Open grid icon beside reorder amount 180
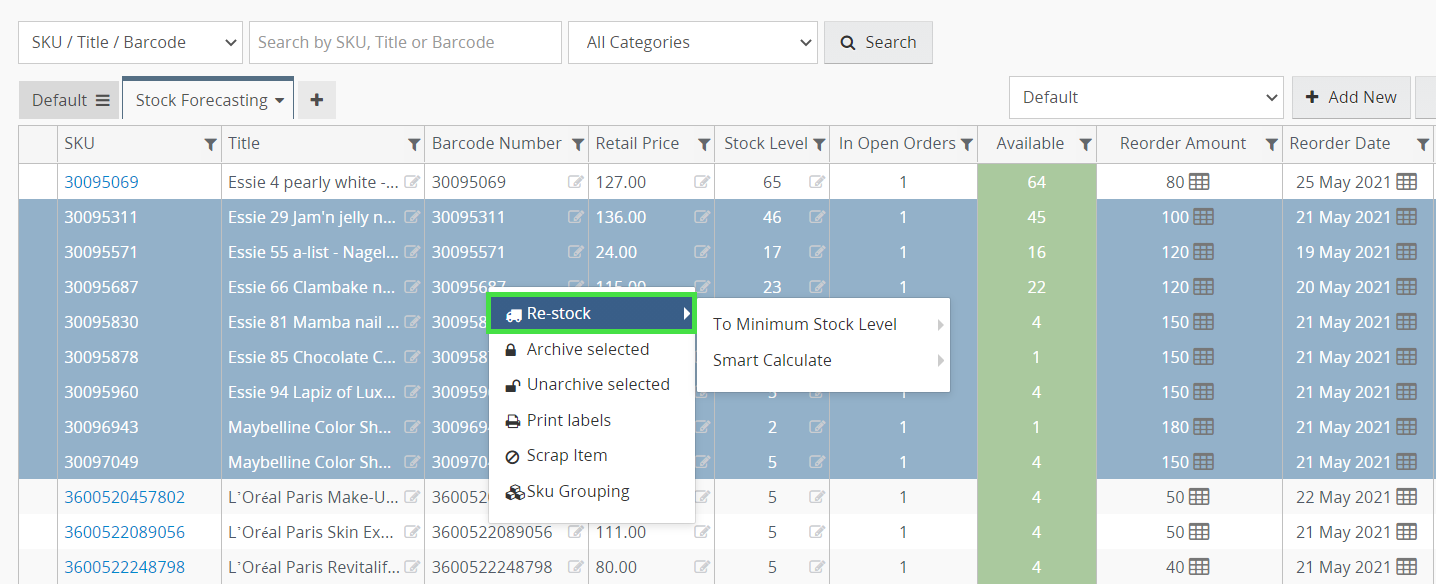The image size is (1436, 584). (1204, 427)
